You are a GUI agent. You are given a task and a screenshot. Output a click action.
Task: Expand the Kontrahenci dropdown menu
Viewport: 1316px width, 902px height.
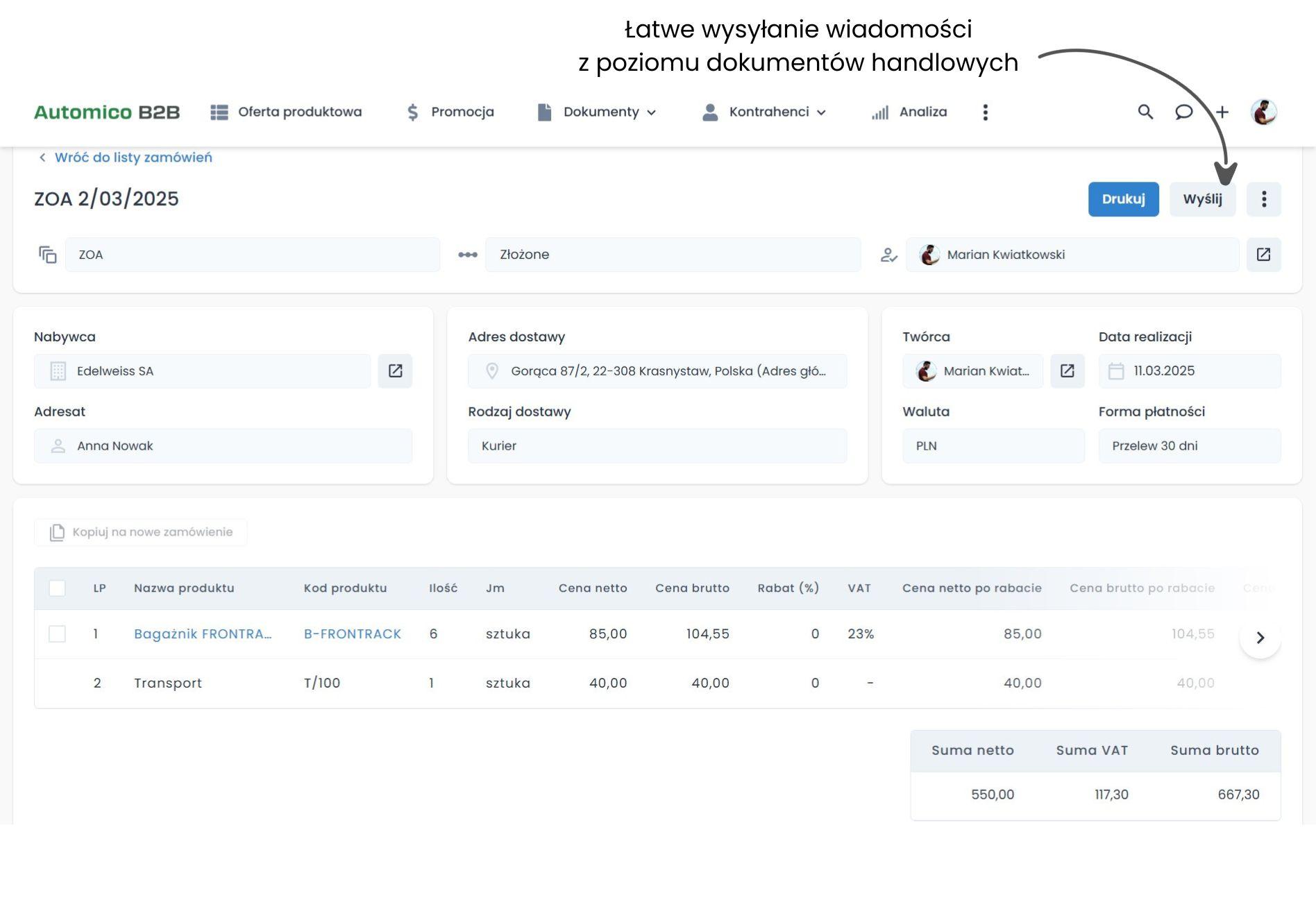point(765,112)
